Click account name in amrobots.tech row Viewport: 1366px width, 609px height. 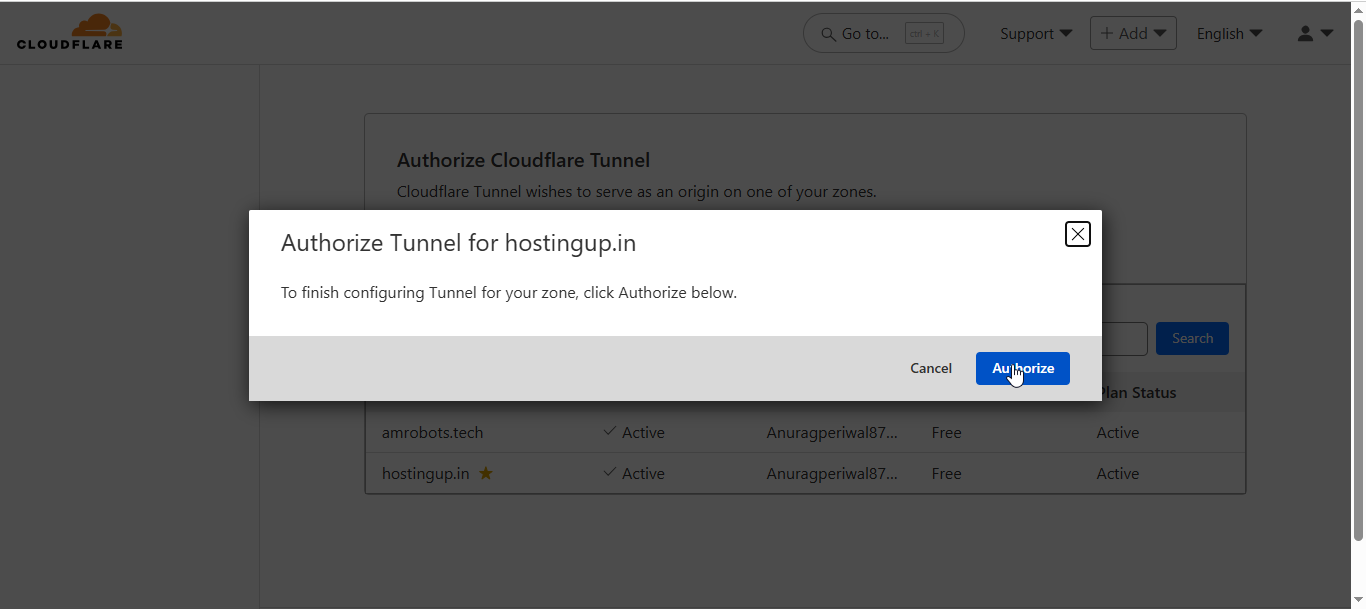point(832,433)
